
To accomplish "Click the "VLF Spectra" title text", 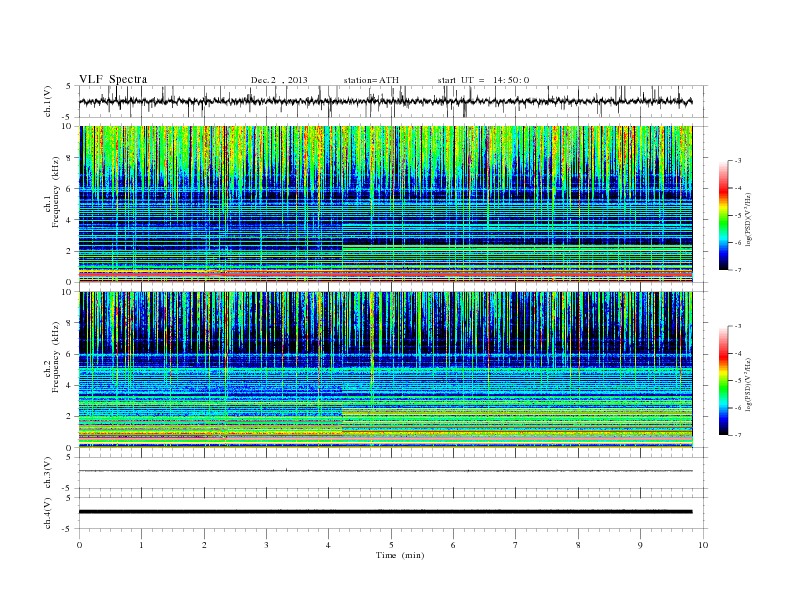I will (113, 79).
